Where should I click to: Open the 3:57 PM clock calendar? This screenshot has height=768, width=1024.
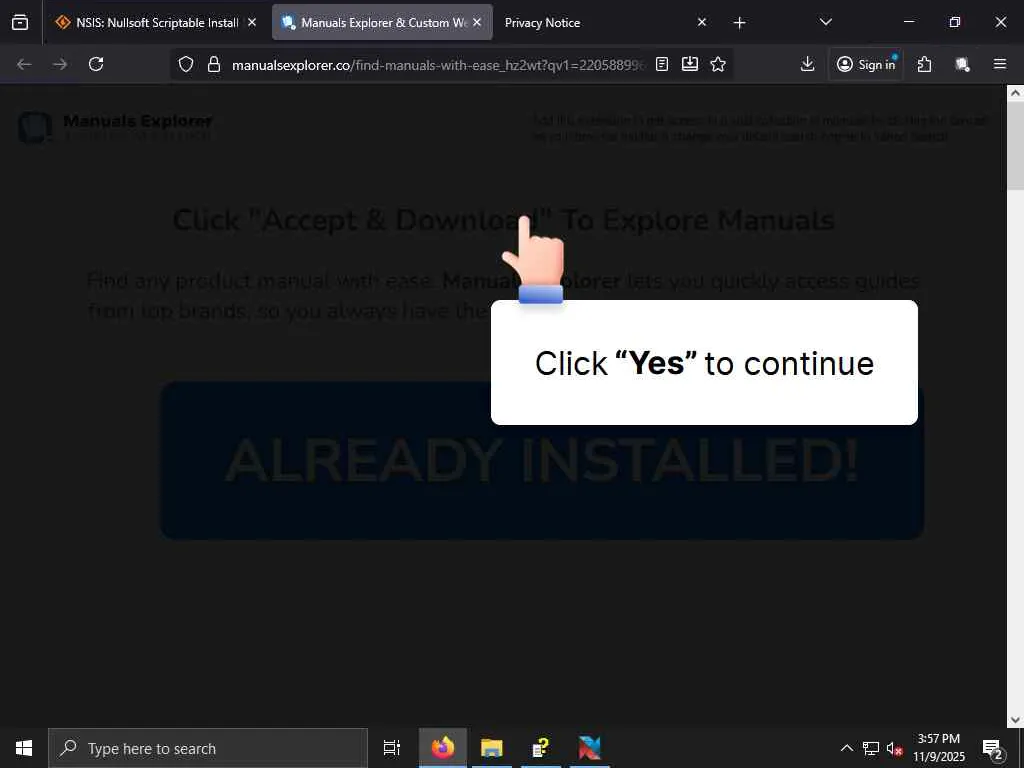[938, 748]
